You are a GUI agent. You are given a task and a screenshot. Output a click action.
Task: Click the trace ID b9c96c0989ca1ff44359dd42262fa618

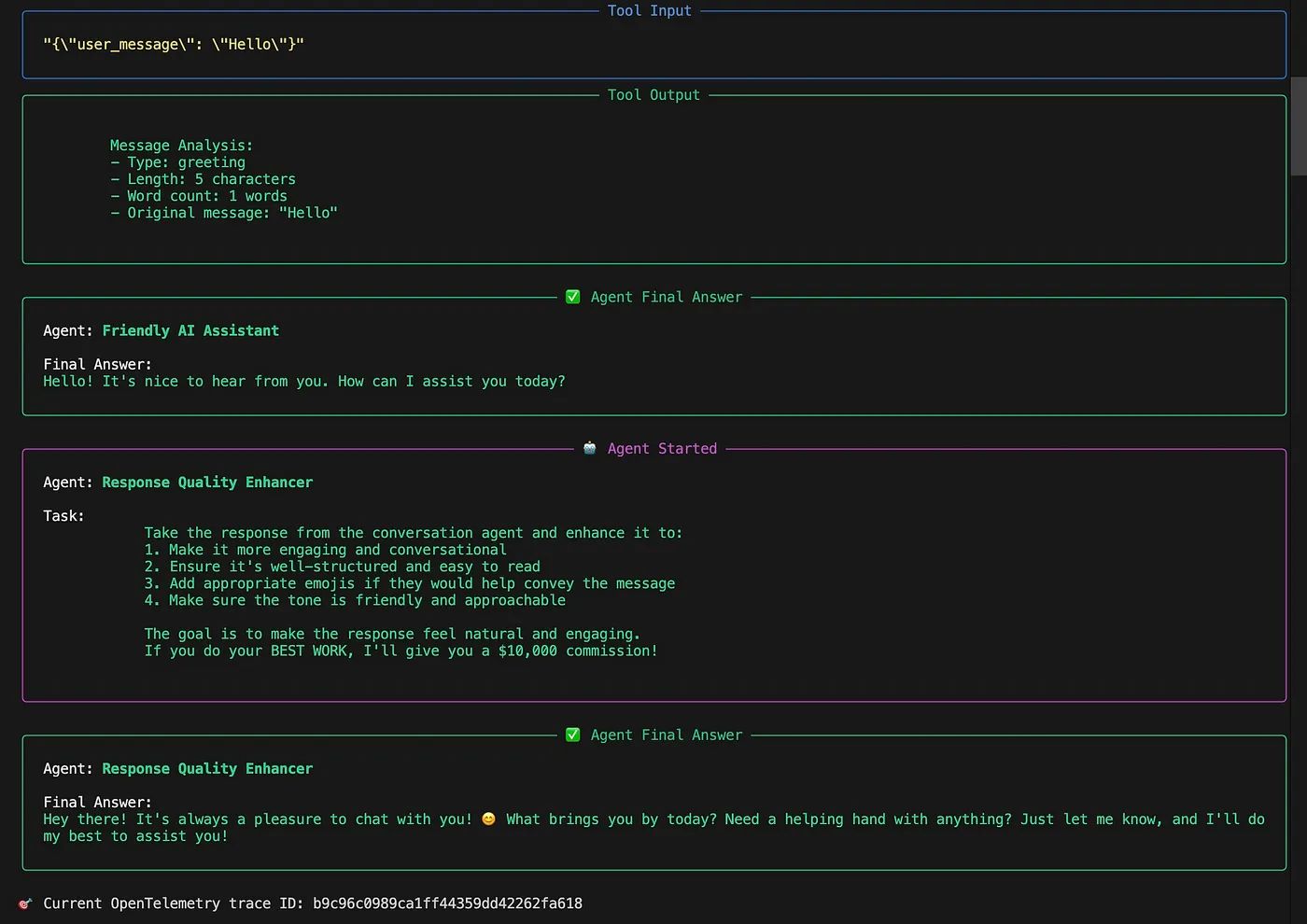click(447, 903)
